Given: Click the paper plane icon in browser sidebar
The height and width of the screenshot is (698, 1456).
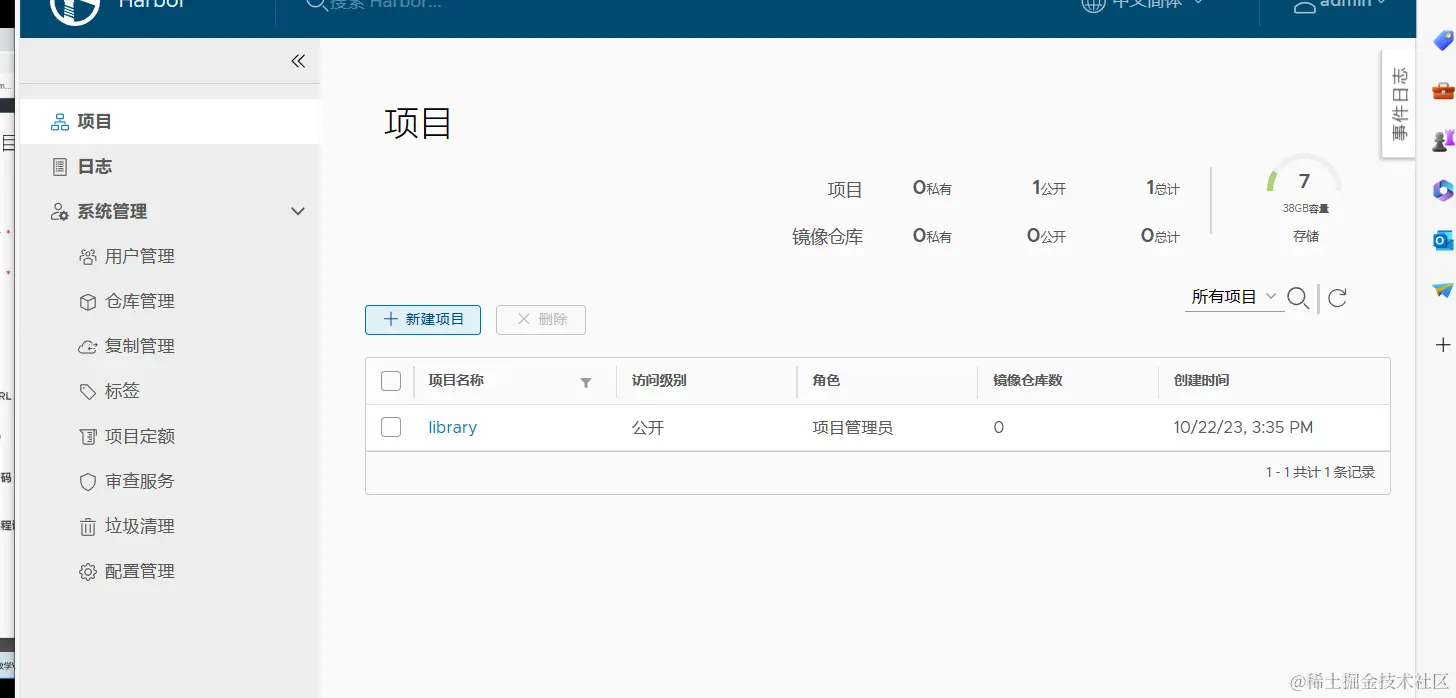Looking at the screenshot, I should [x=1443, y=290].
